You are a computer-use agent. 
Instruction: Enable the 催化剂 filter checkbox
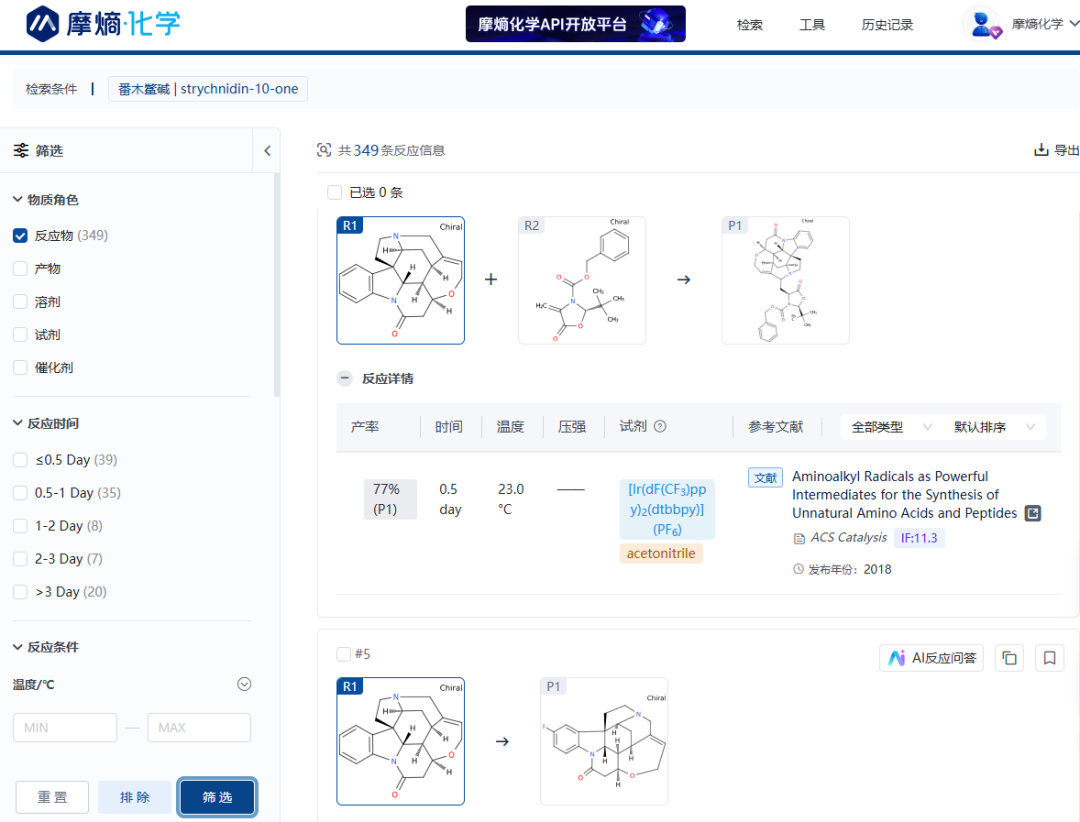pyautogui.click(x=20, y=368)
